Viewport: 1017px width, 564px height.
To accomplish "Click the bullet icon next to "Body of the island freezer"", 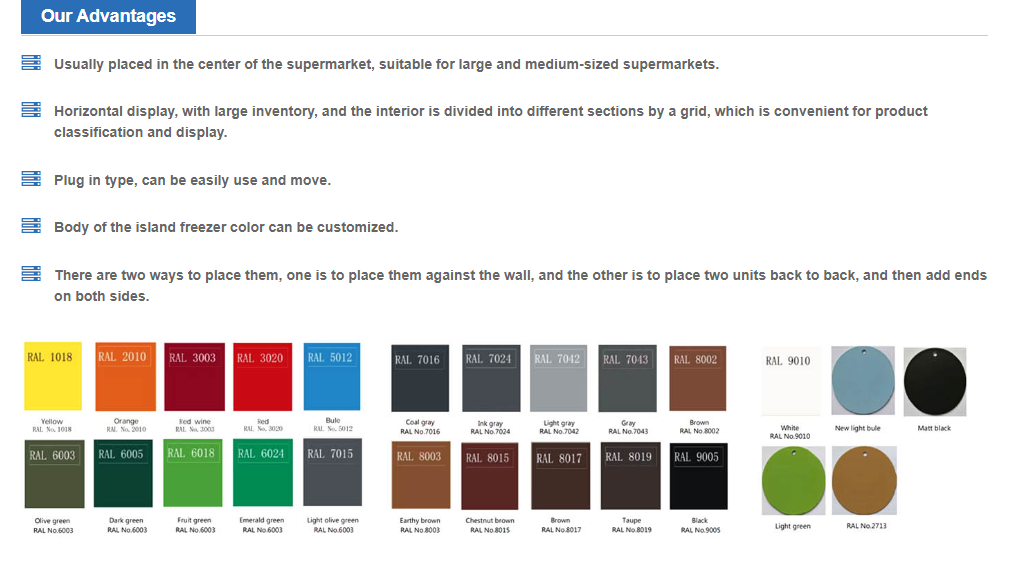I will (31, 226).
